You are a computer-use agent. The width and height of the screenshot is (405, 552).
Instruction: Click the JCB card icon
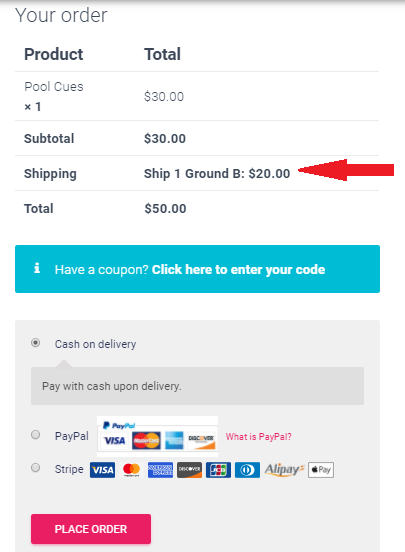pos(218,470)
